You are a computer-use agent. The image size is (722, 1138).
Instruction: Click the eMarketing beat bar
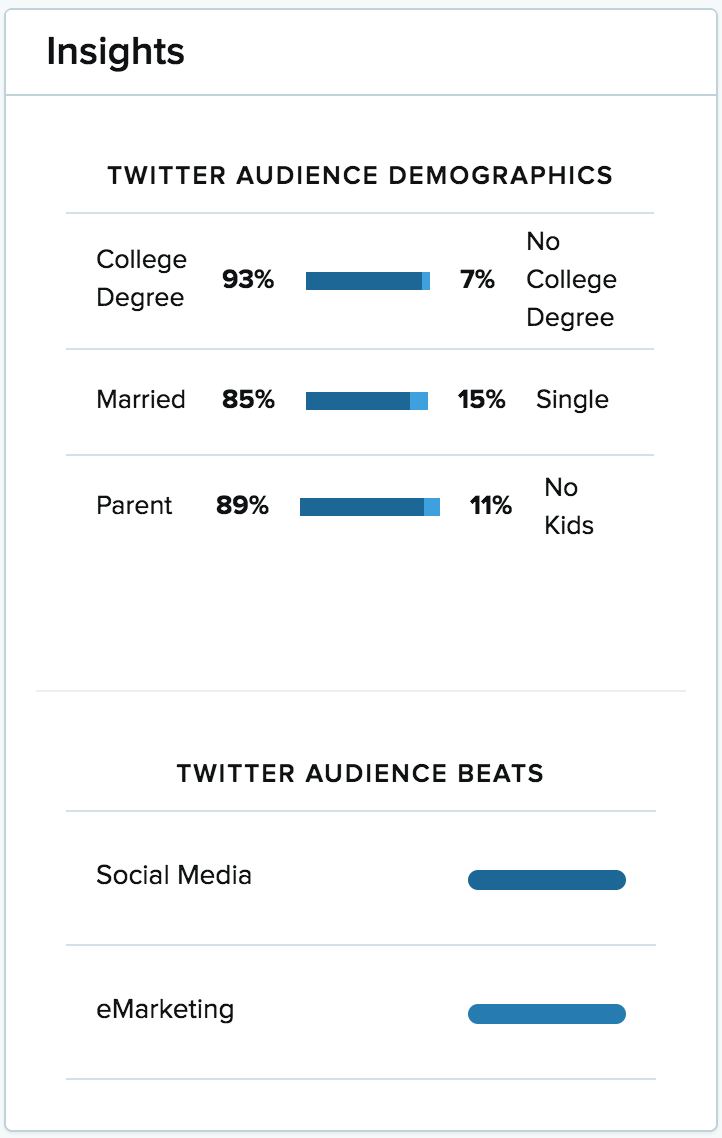pyautogui.click(x=544, y=1012)
